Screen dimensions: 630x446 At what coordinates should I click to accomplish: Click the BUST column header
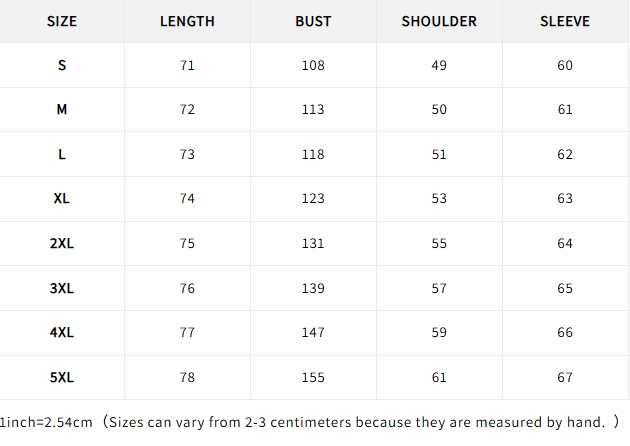[313, 21]
